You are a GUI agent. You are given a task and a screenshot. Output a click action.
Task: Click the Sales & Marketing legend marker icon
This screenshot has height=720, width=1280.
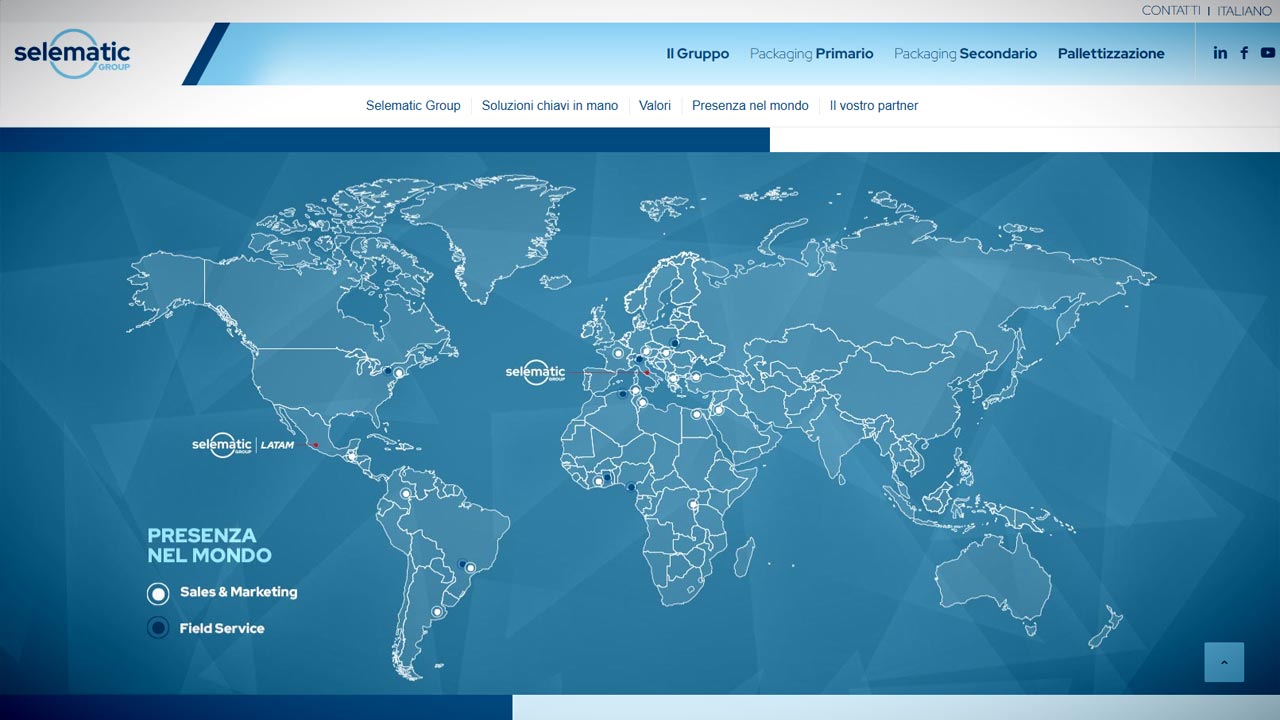click(158, 593)
